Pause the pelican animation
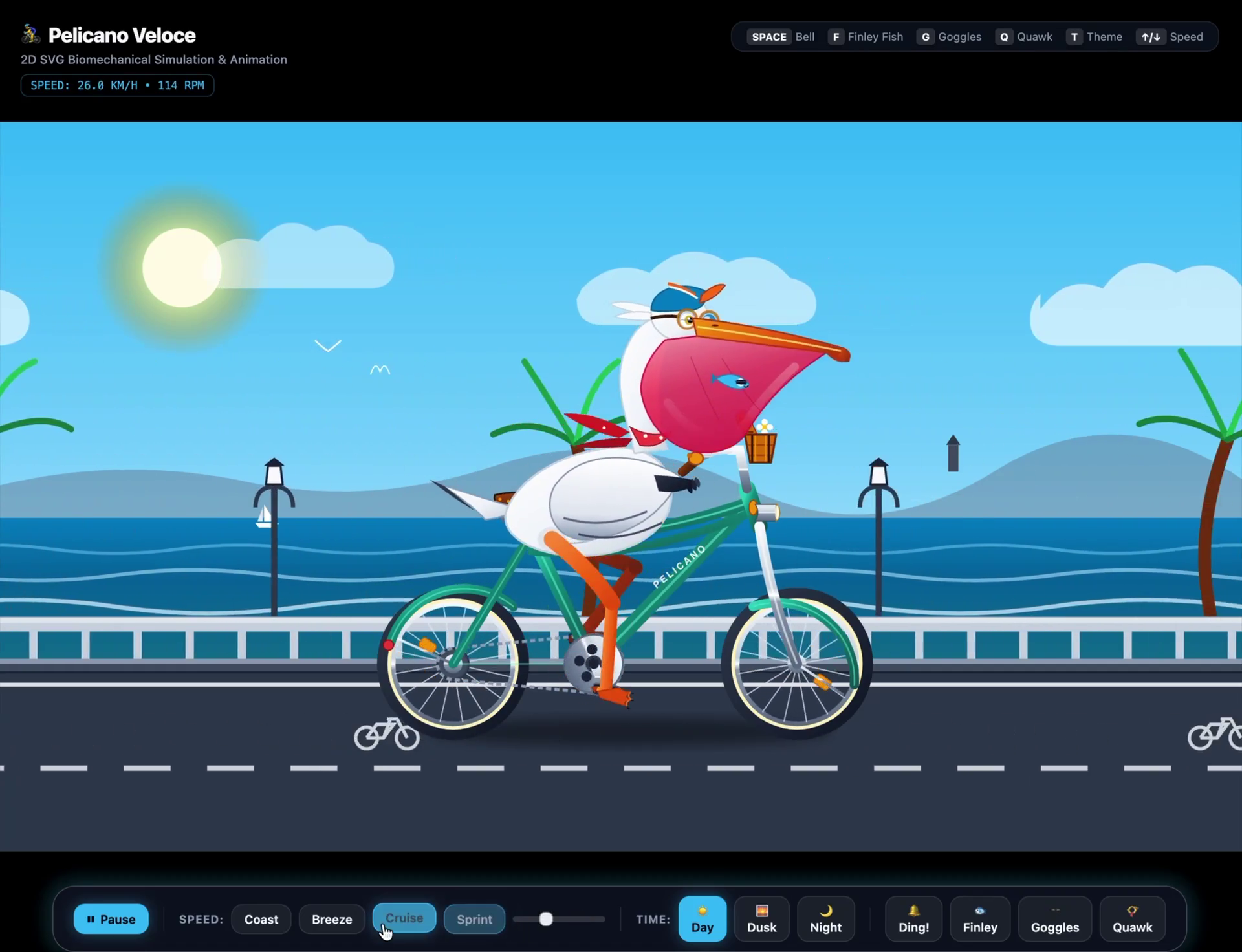This screenshot has width=1242, height=952. [x=111, y=919]
